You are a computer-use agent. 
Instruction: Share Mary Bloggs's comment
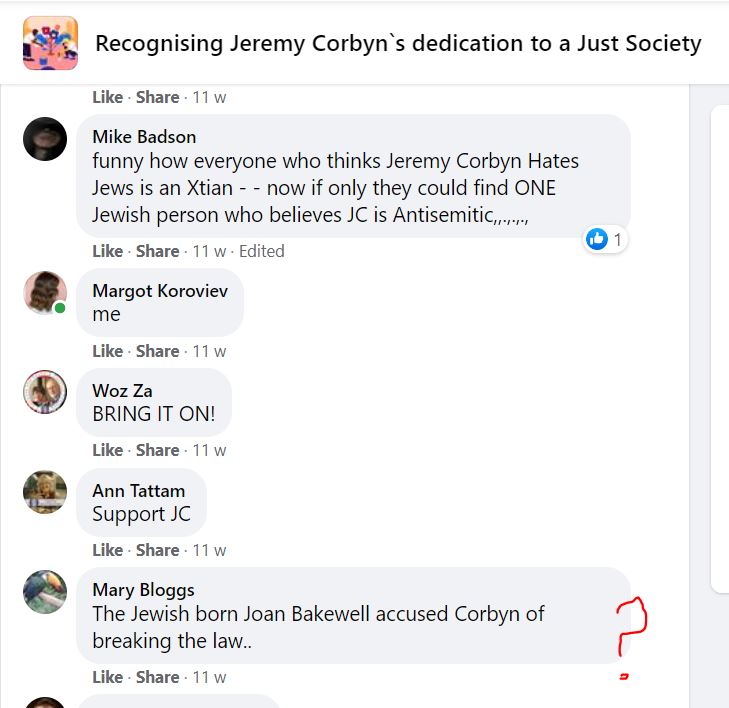158,677
